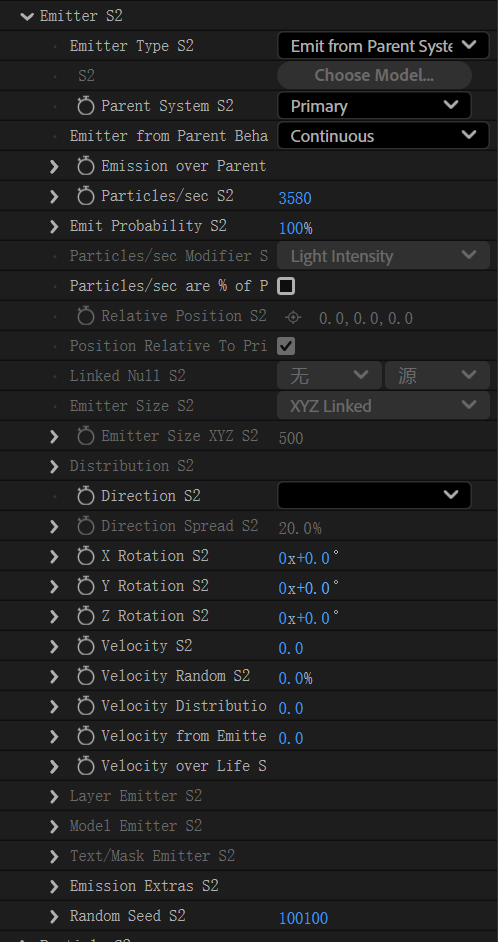This screenshot has width=498, height=942.
Task: Click the Choose Model... button
Action: pyautogui.click(x=374, y=75)
